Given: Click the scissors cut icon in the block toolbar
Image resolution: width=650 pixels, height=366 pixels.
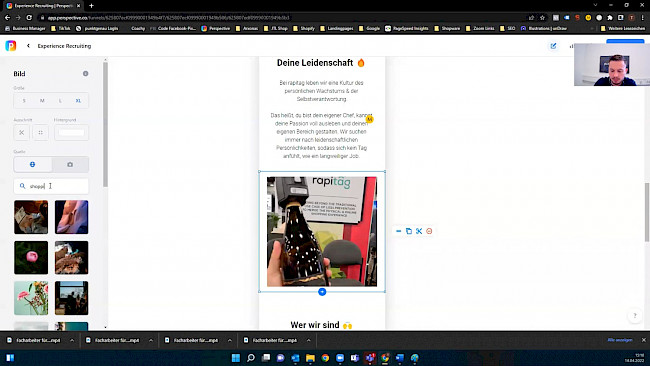Looking at the screenshot, I should tap(419, 231).
